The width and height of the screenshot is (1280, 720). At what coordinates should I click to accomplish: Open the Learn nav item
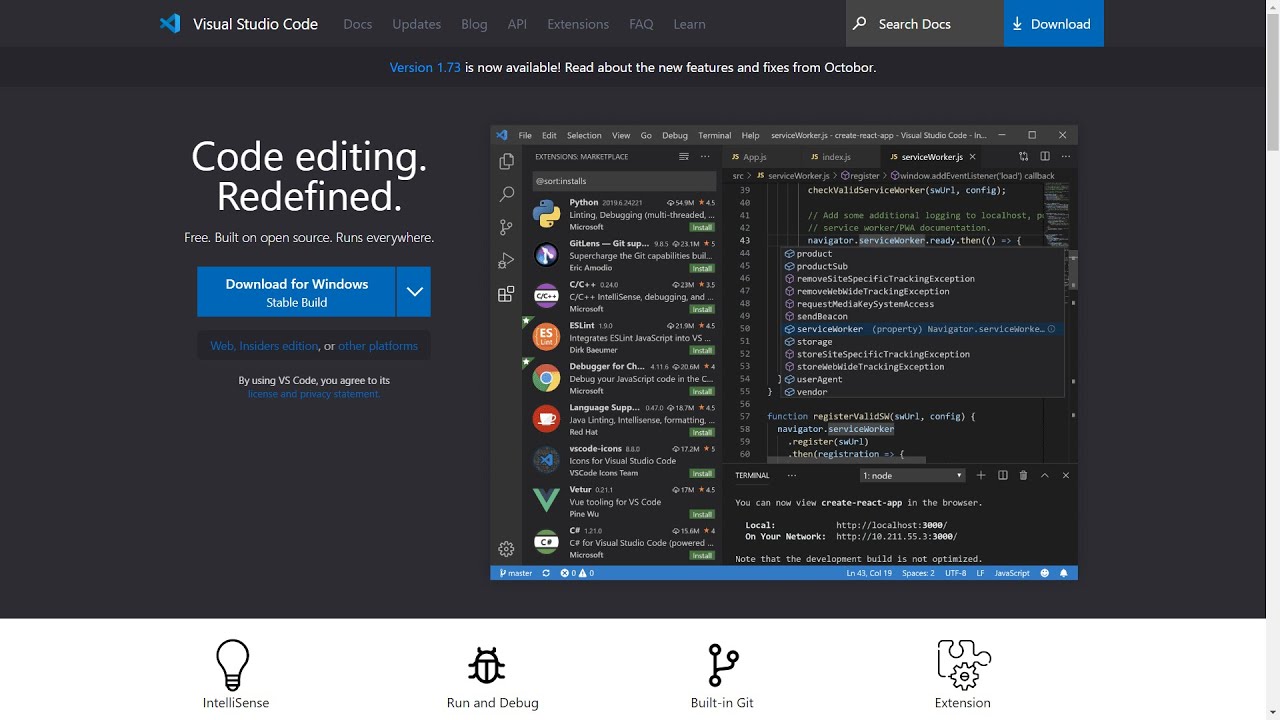689,24
